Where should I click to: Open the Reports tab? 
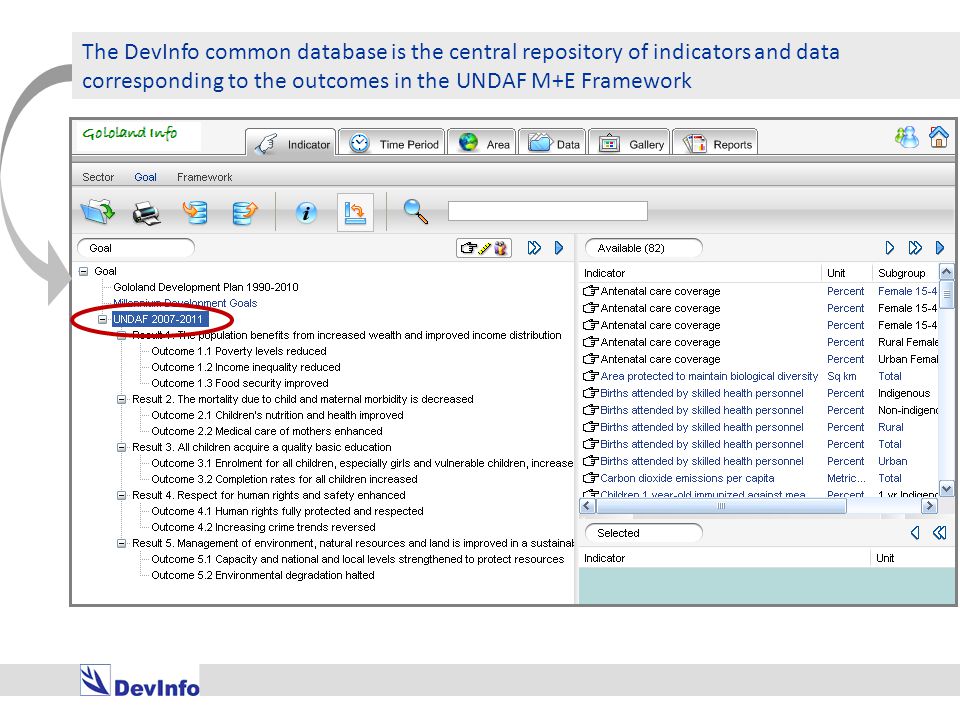coord(715,143)
